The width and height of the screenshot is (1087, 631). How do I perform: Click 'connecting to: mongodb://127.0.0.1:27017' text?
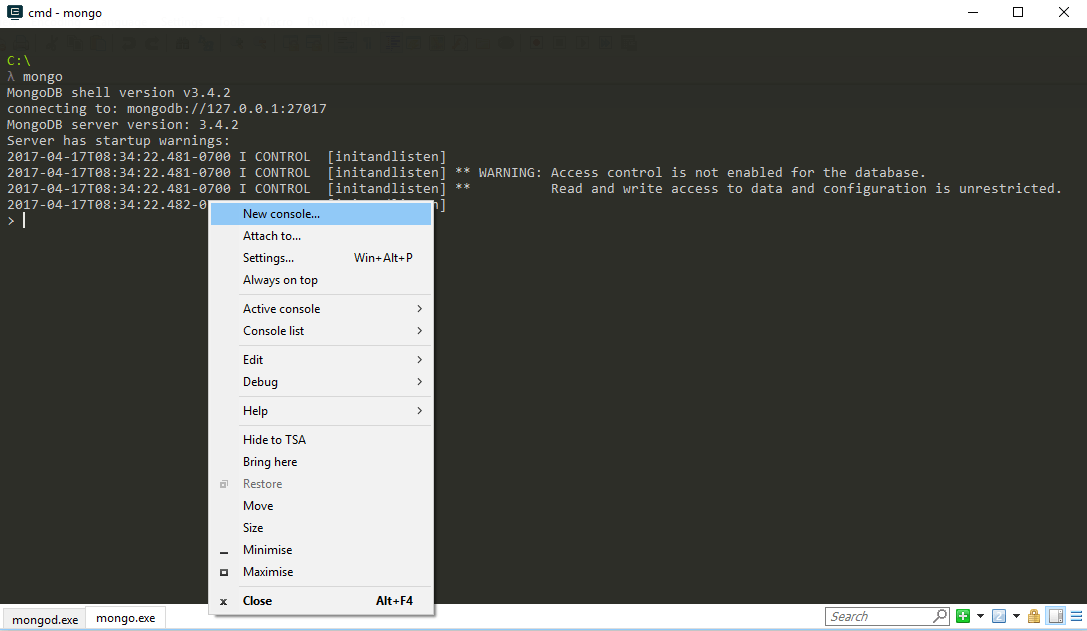pos(166,108)
